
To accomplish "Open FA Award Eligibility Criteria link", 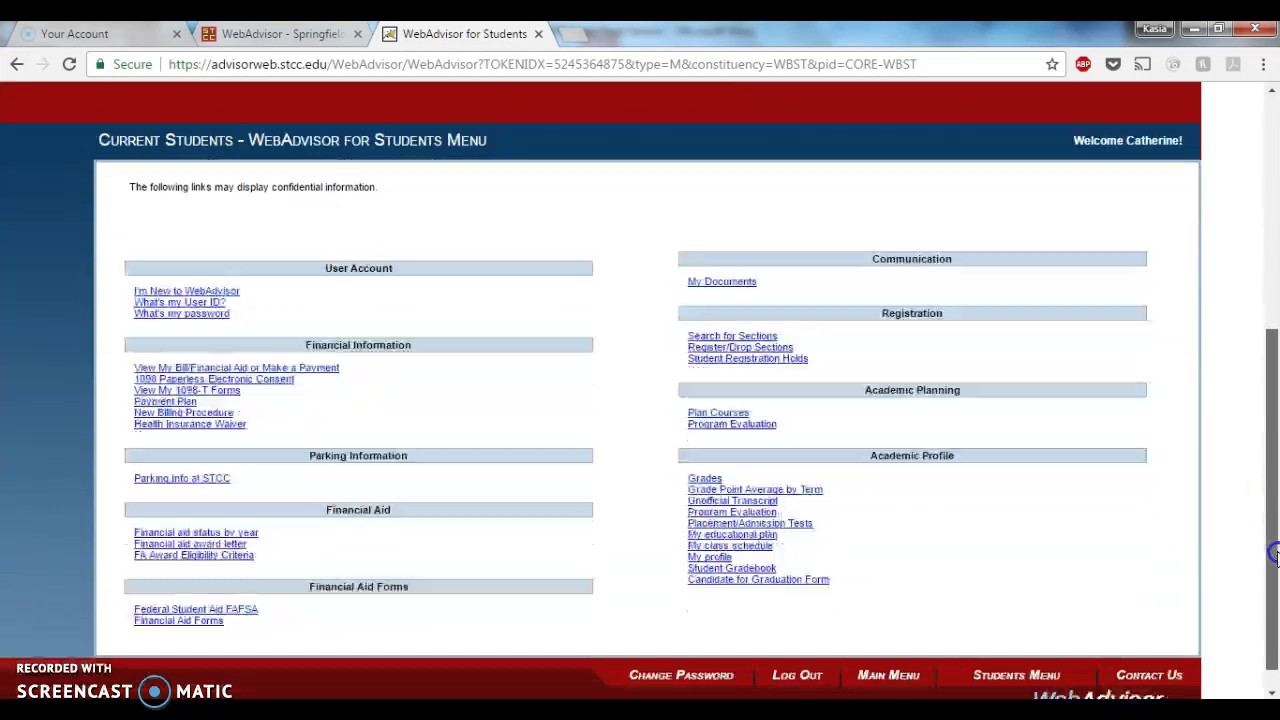I will click(x=194, y=555).
